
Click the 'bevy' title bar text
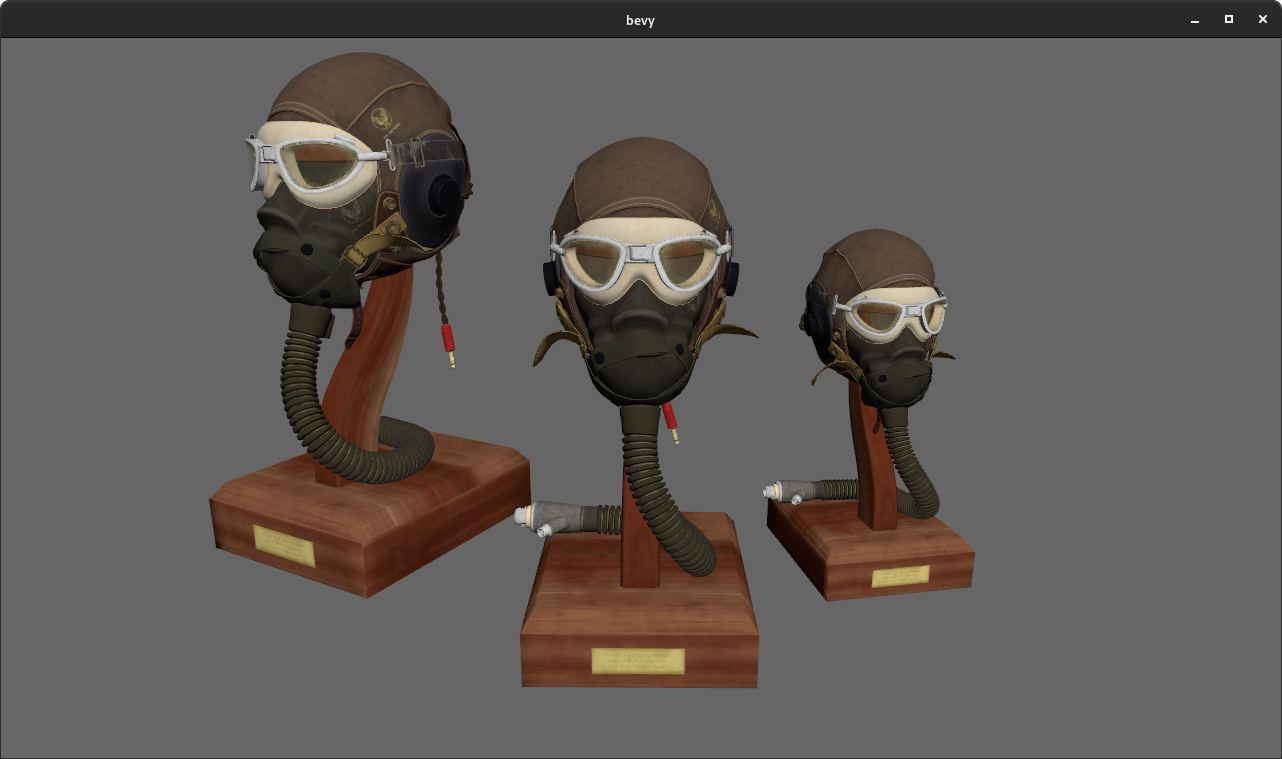click(x=640, y=20)
